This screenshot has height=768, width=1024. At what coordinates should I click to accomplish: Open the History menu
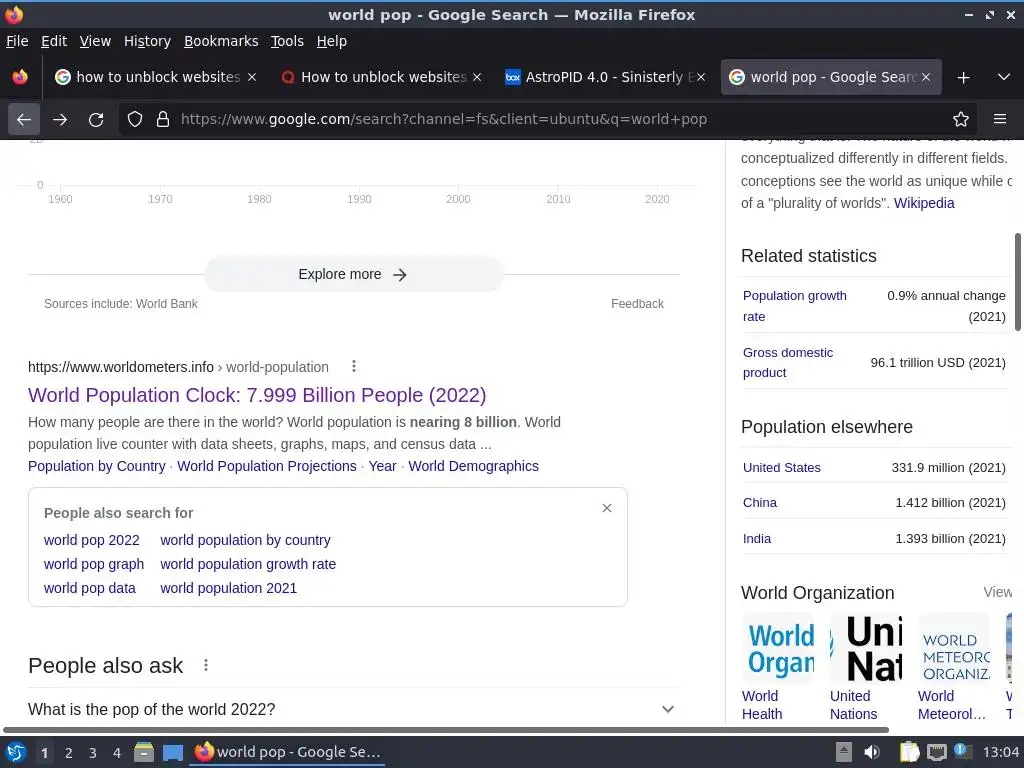pos(148,41)
